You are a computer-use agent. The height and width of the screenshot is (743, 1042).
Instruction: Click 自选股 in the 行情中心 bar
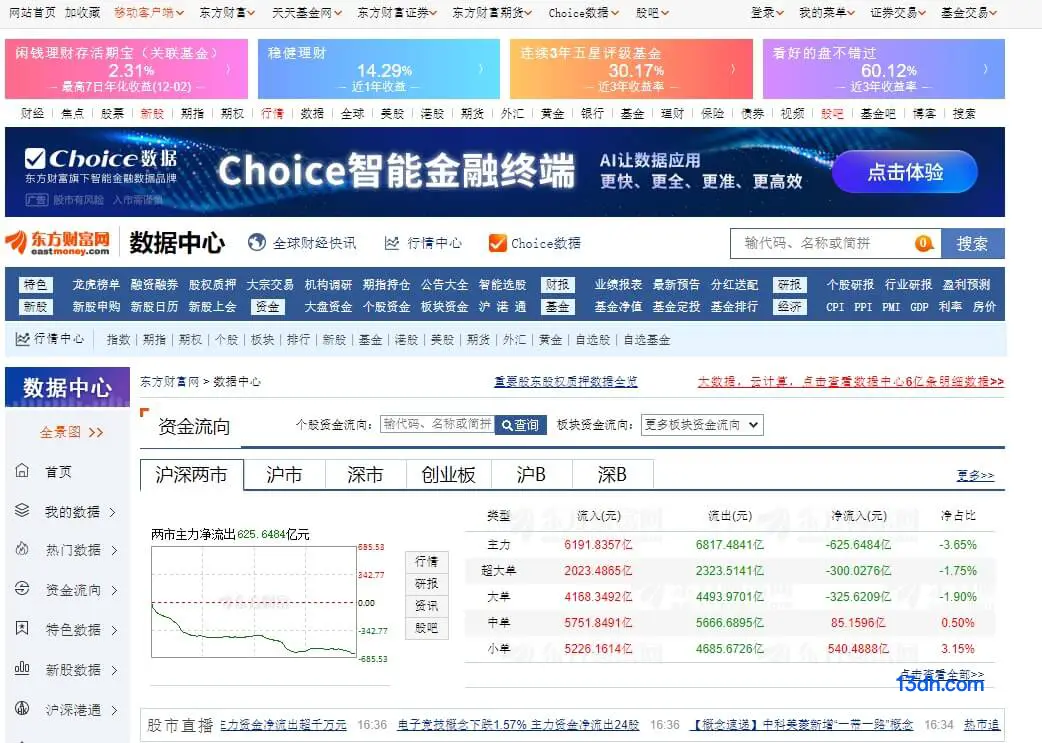pyautogui.click(x=592, y=340)
